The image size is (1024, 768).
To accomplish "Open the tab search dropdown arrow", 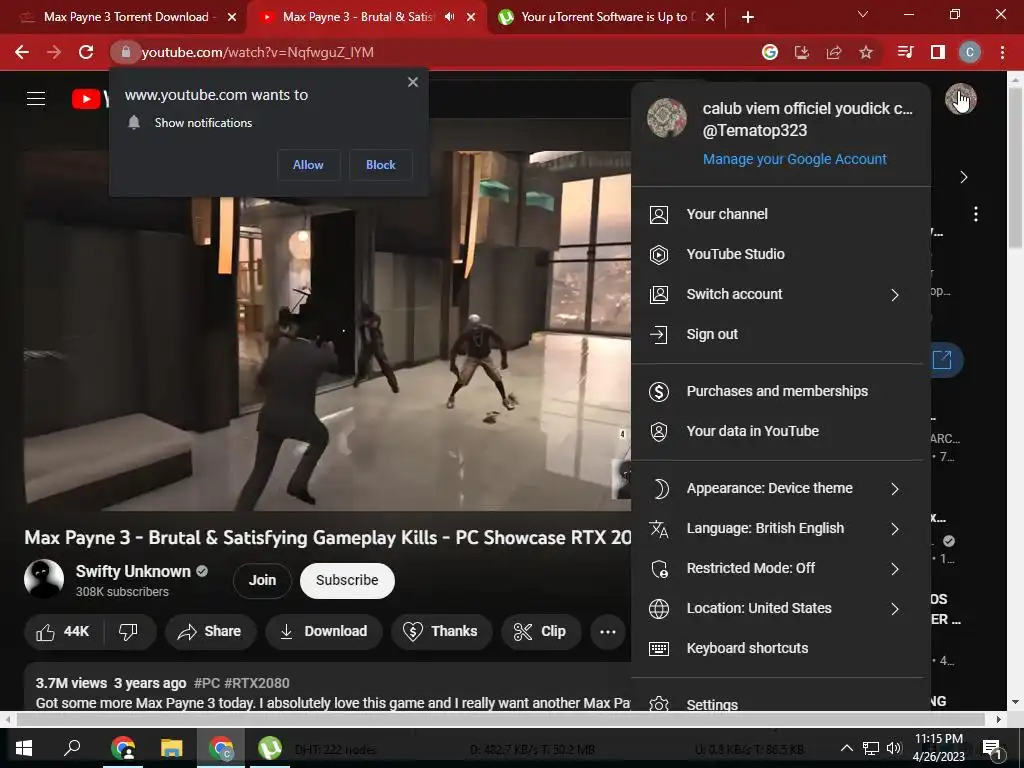I will (x=863, y=14).
